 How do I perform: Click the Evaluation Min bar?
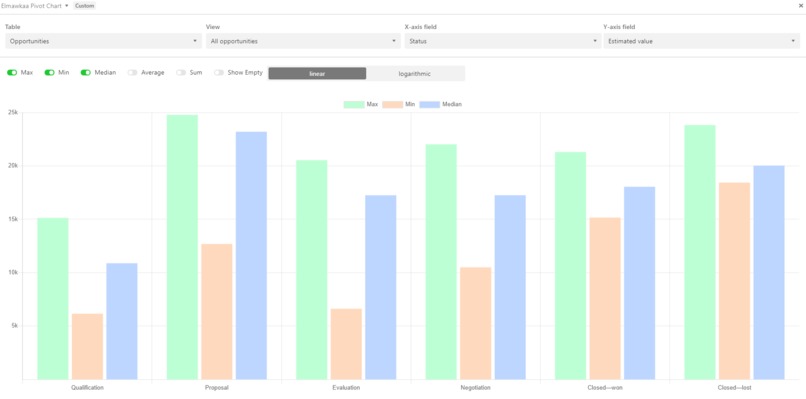346,344
